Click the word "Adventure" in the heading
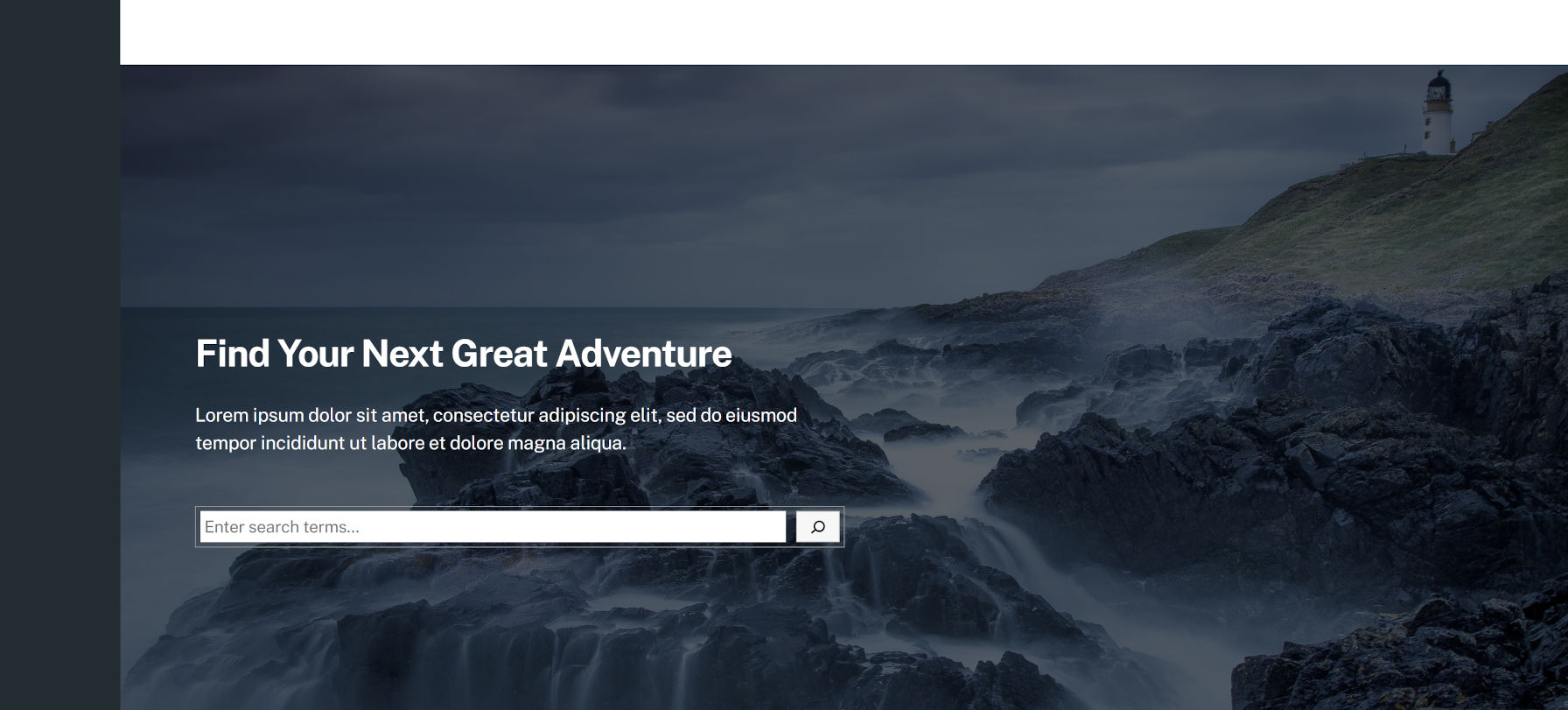 (x=644, y=354)
